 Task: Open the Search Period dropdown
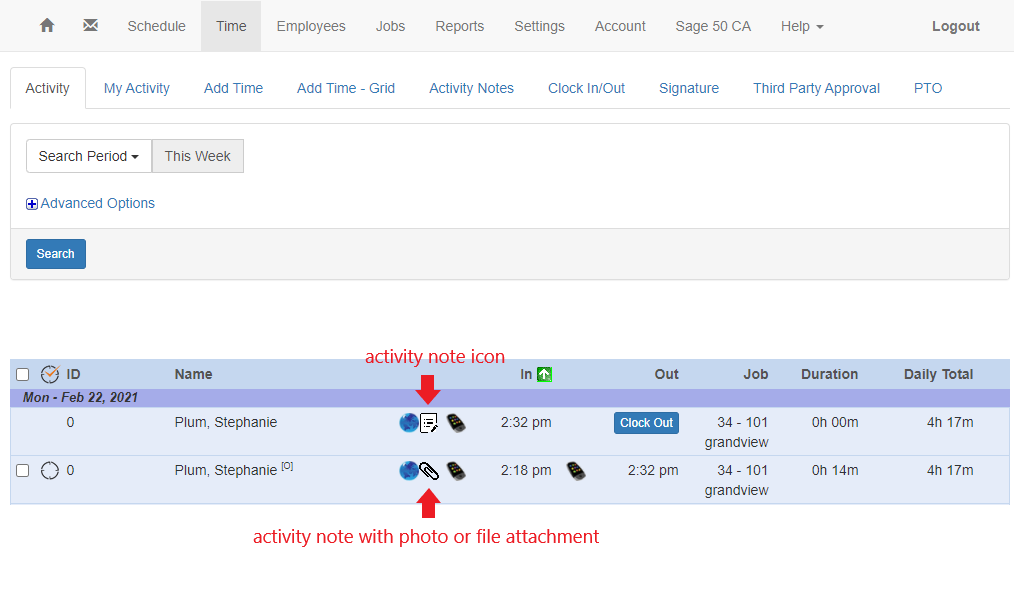tap(89, 156)
